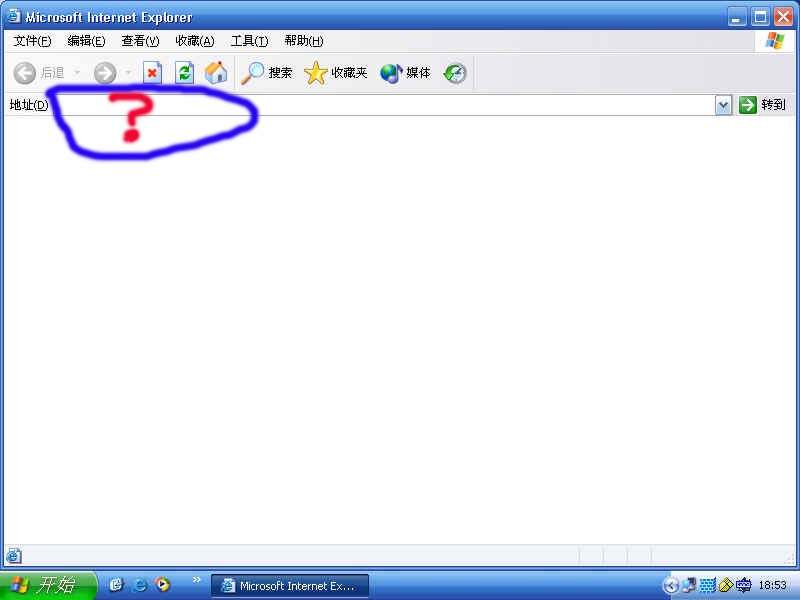
Task: Click the Windows flag throbber logo
Action: pyautogui.click(x=774, y=40)
